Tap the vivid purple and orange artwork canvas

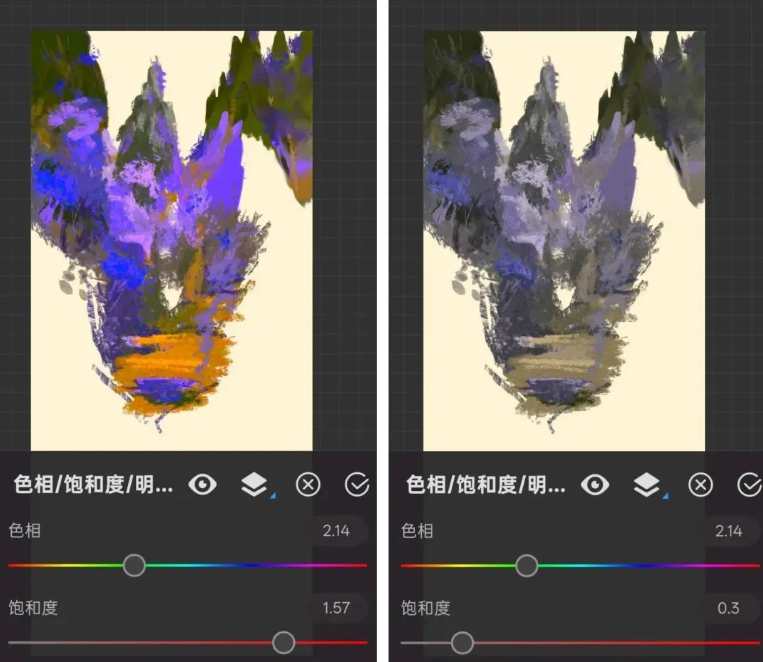171,240
